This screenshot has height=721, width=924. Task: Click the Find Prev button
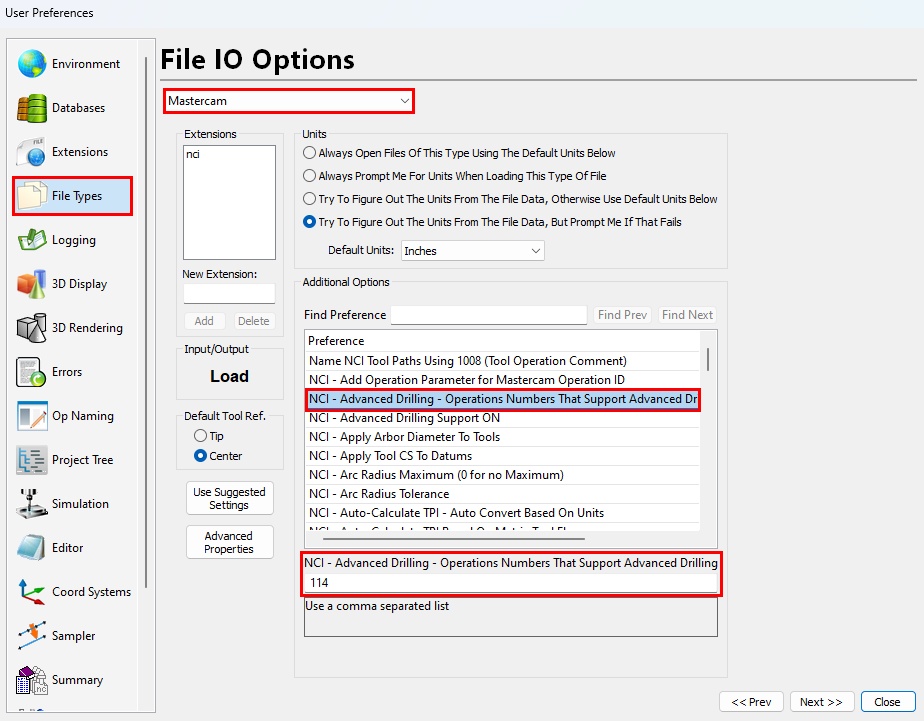622,315
